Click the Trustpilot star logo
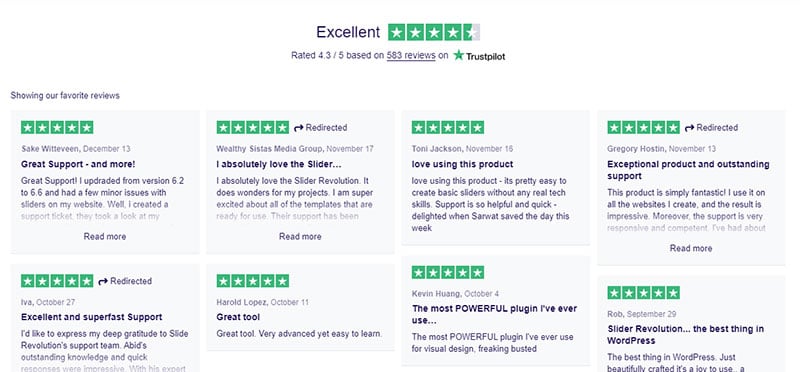The width and height of the screenshot is (800, 372). (458, 55)
